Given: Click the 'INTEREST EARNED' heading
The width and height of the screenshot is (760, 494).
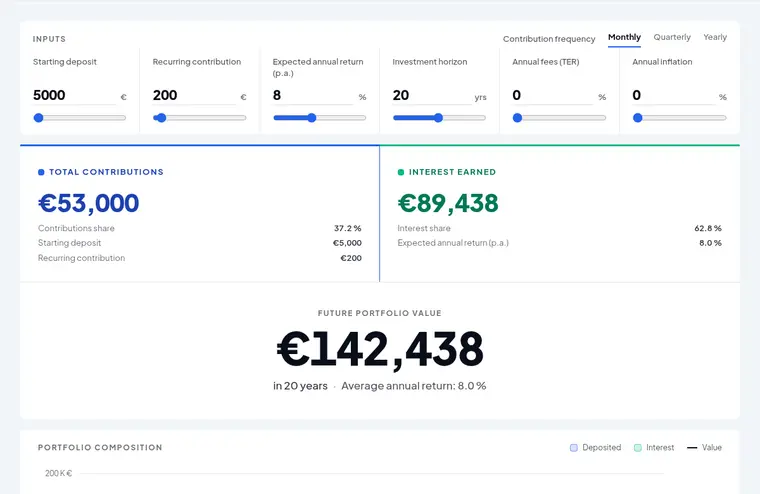Looking at the screenshot, I should 452,172.
